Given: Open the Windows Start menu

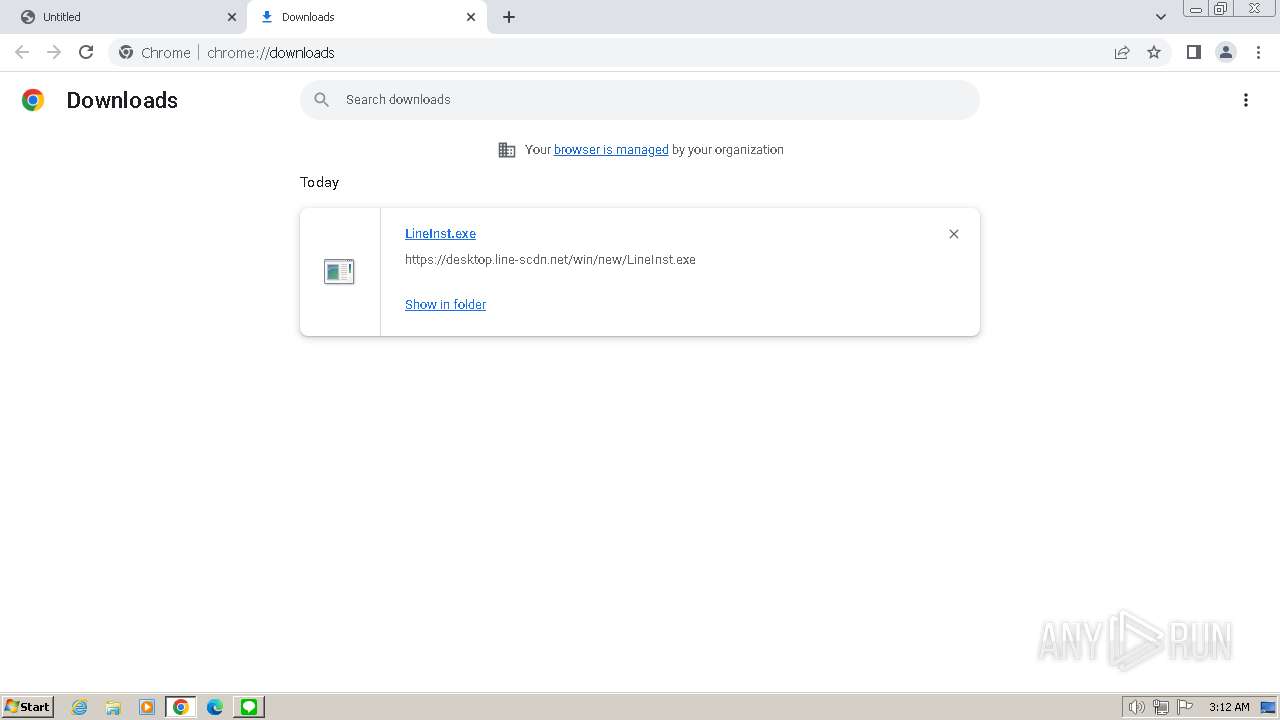Looking at the screenshot, I should (x=28, y=707).
